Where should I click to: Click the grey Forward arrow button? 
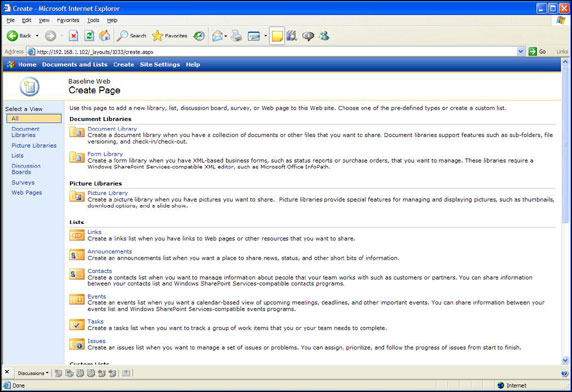tap(50, 36)
